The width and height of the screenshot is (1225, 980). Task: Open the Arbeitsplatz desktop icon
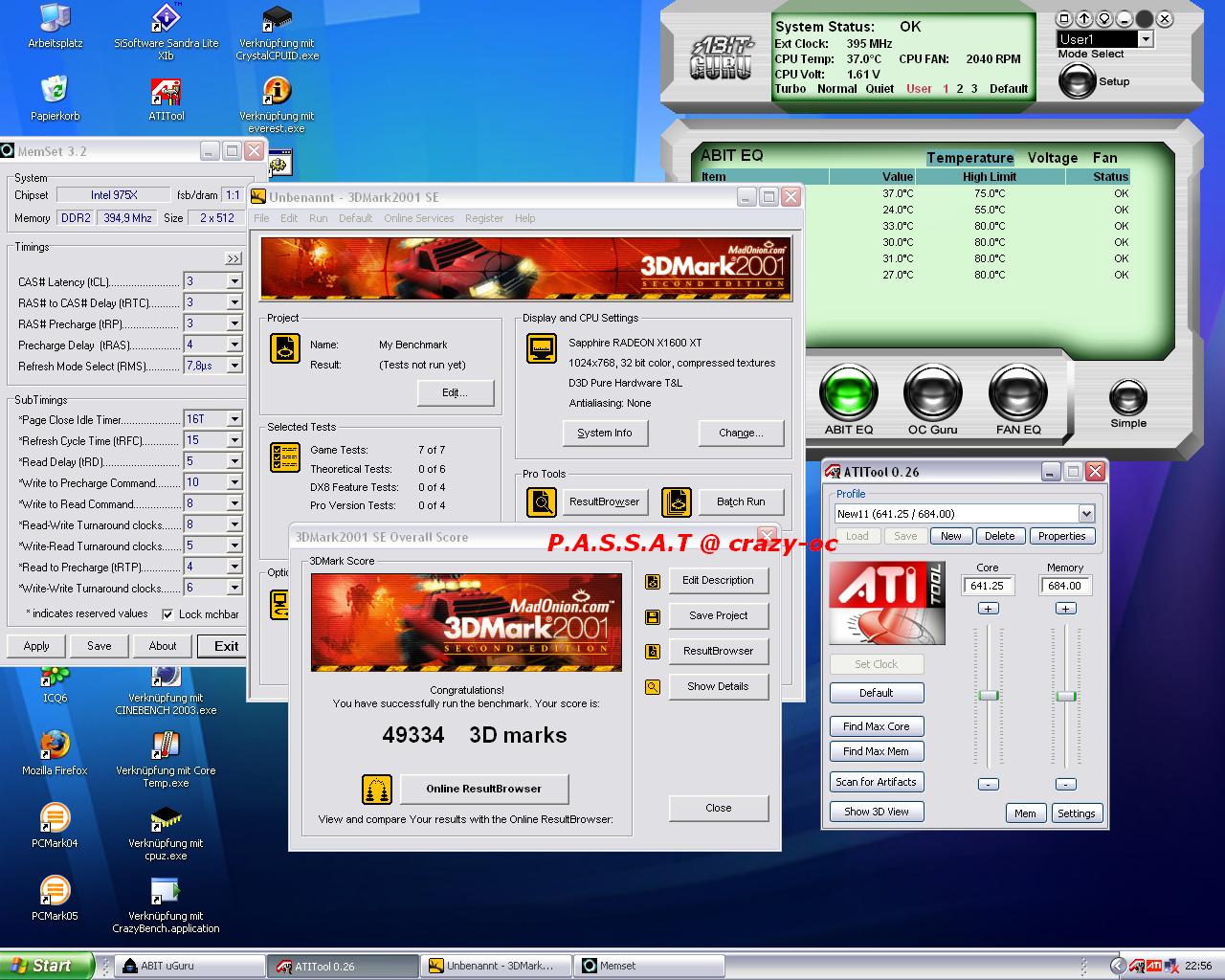click(55, 26)
